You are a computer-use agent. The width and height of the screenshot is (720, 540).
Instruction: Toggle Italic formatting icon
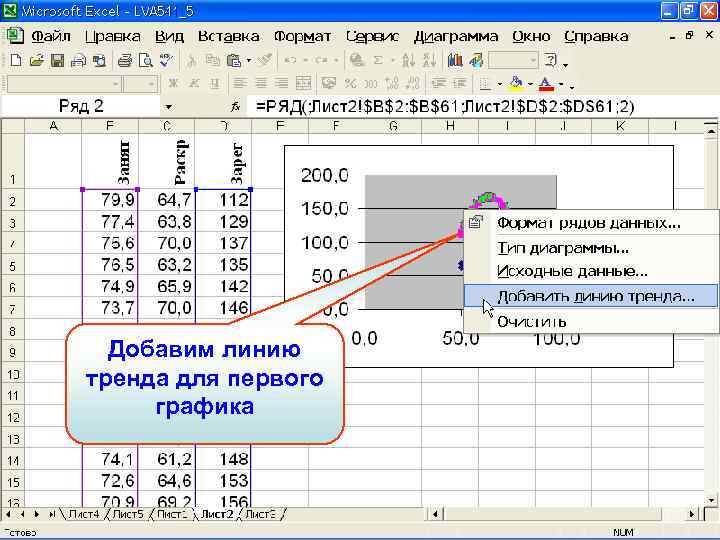194,83
